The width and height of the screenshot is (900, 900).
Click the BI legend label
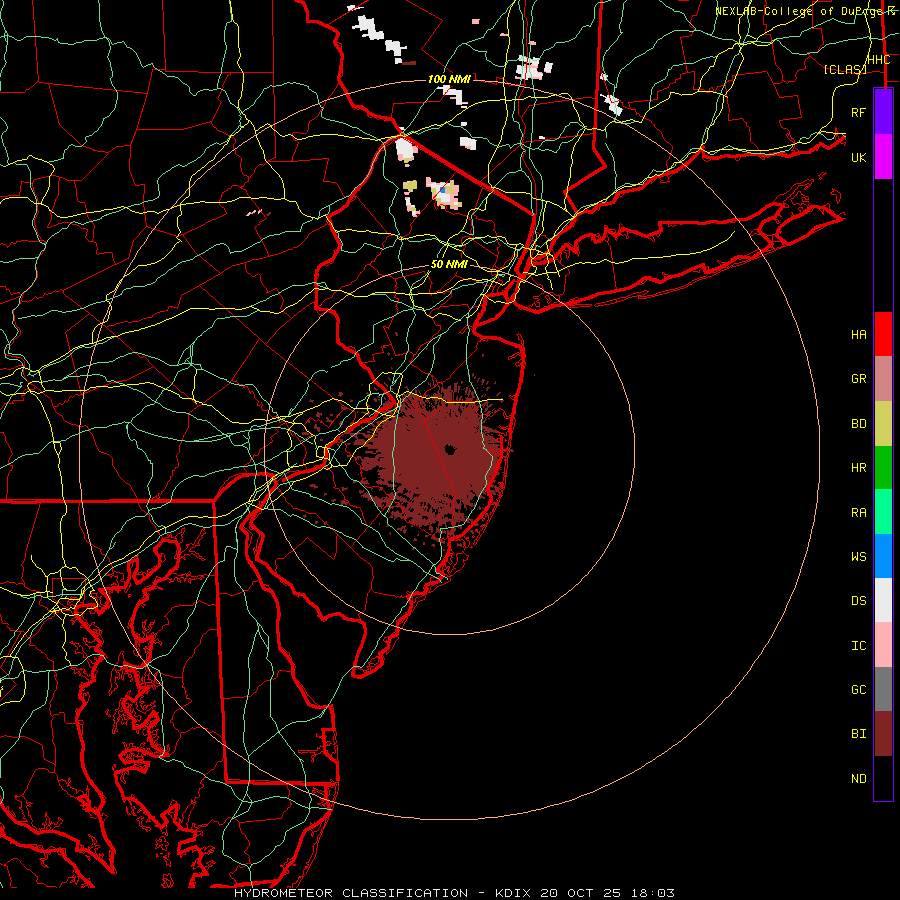tap(859, 734)
